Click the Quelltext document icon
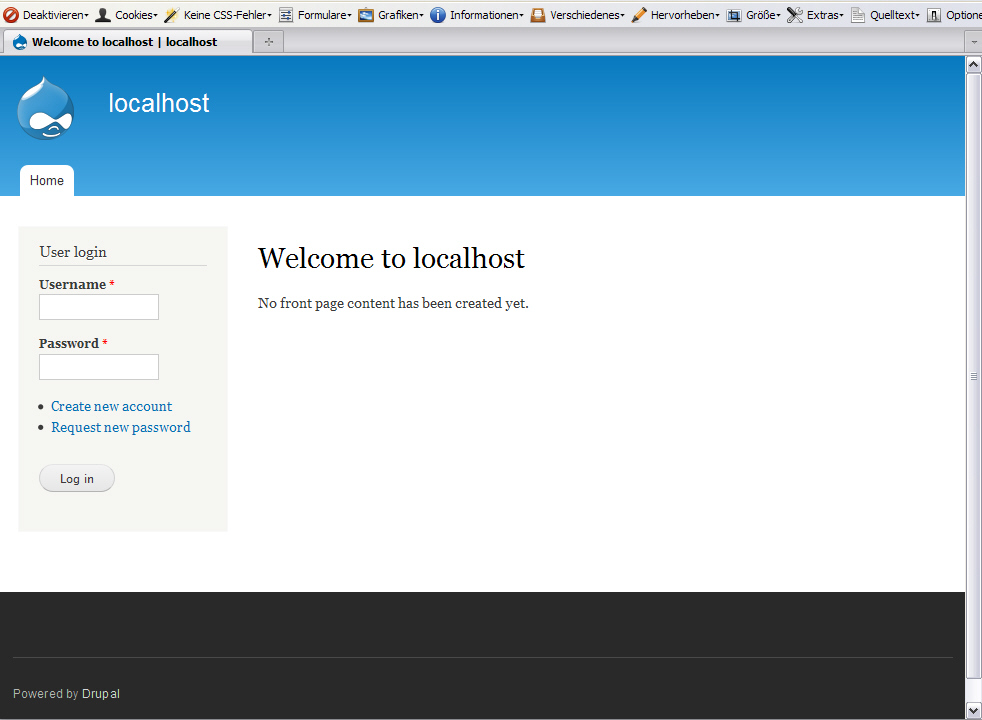The height and width of the screenshot is (720, 982). (x=858, y=15)
